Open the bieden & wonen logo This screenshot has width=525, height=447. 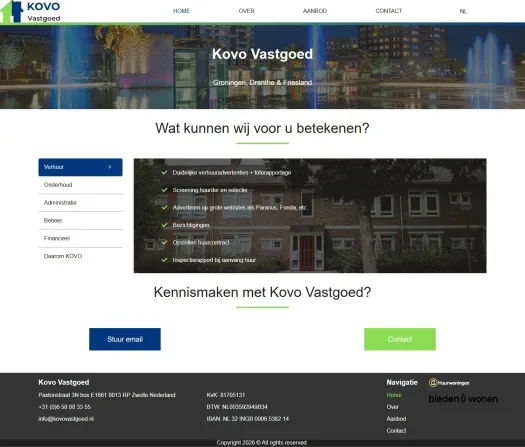463,398
